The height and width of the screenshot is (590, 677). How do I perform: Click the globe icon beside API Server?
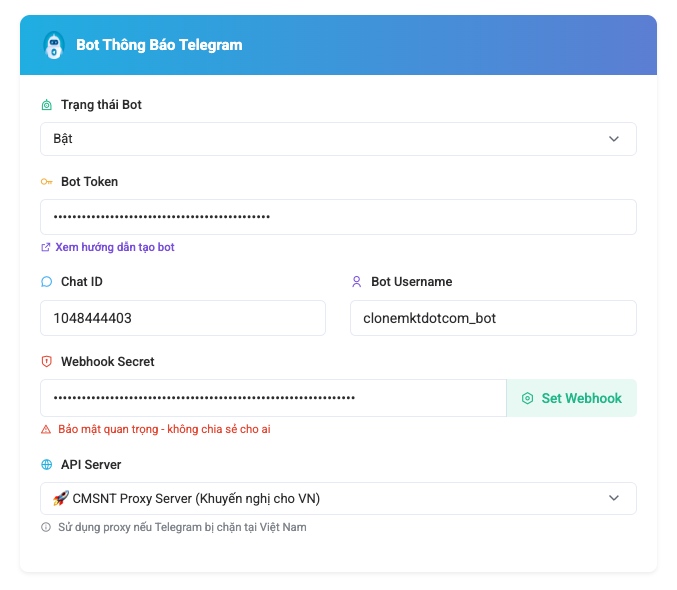[47, 465]
